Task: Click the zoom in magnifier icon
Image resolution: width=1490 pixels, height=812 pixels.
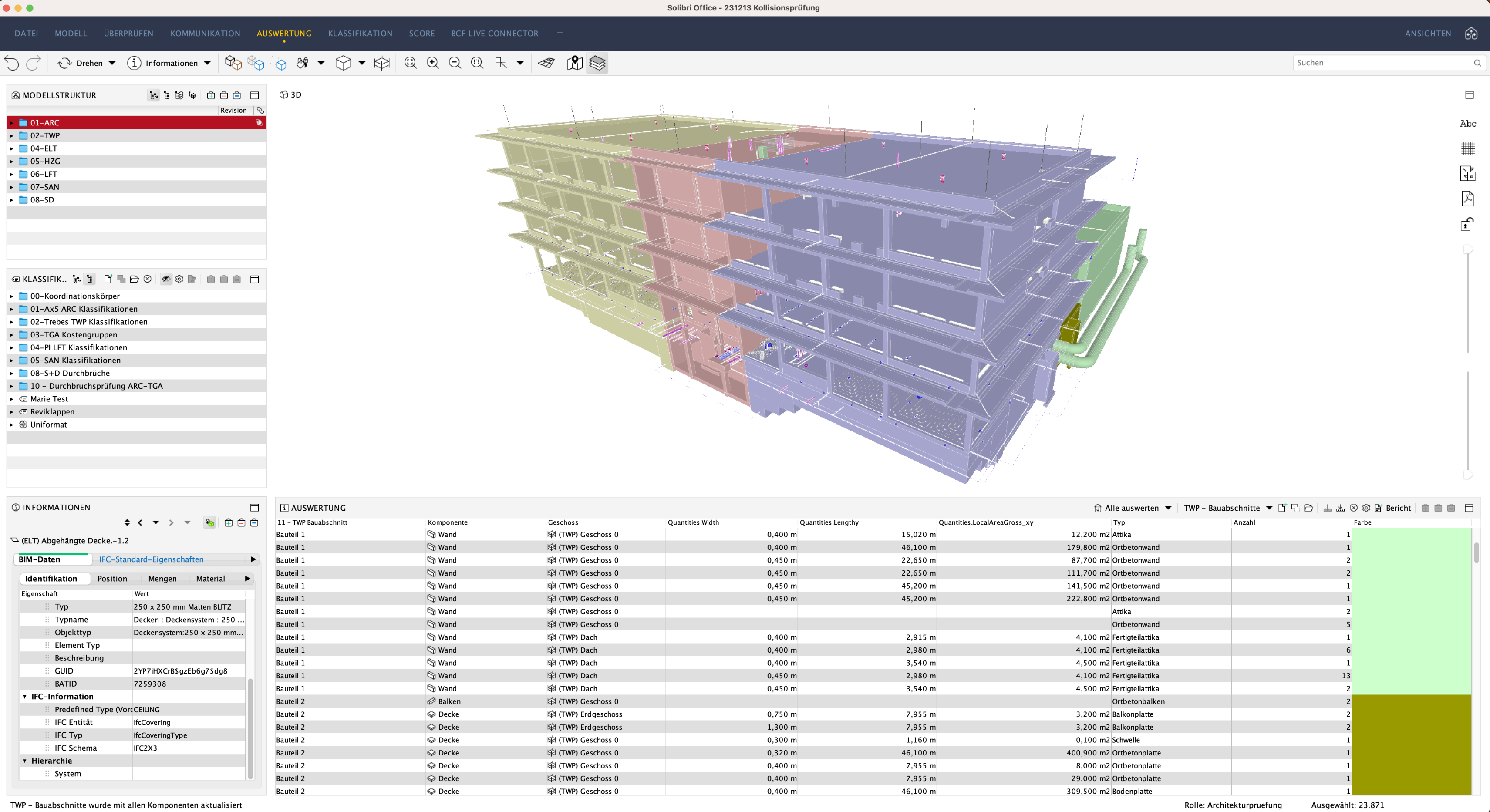Action: pyautogui.click(x=432, y=63)
